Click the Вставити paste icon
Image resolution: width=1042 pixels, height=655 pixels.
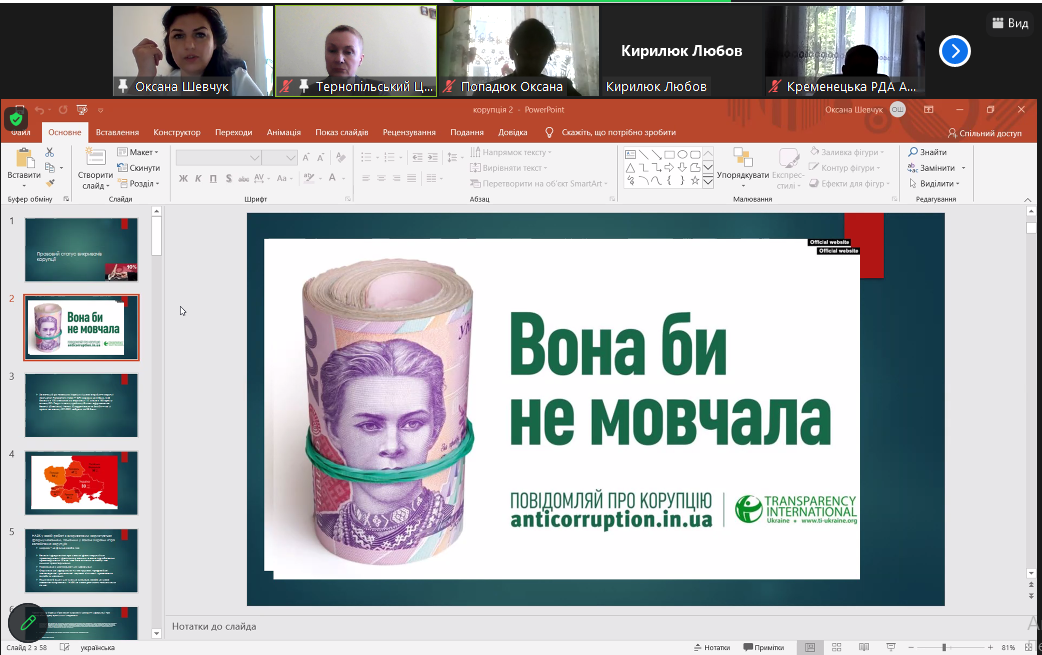tap(24, 159)
